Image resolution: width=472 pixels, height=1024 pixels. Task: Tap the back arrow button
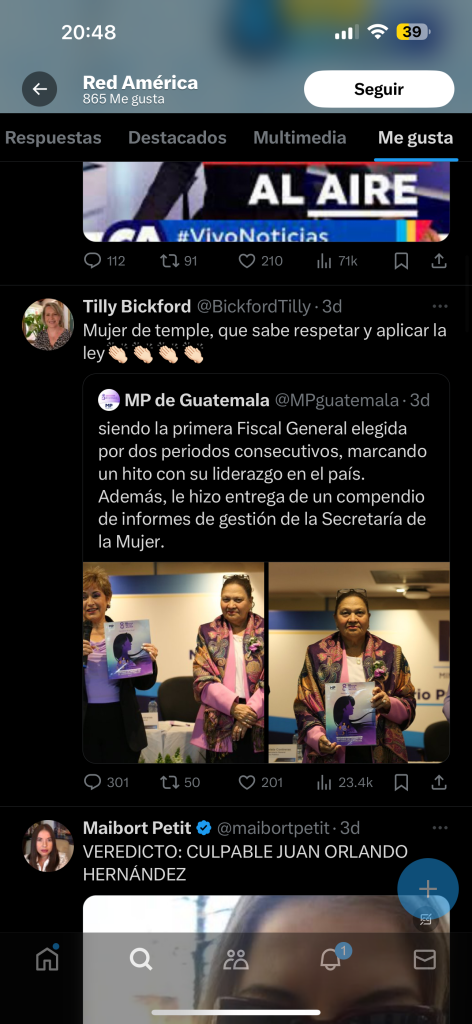[x=40, y=89]
